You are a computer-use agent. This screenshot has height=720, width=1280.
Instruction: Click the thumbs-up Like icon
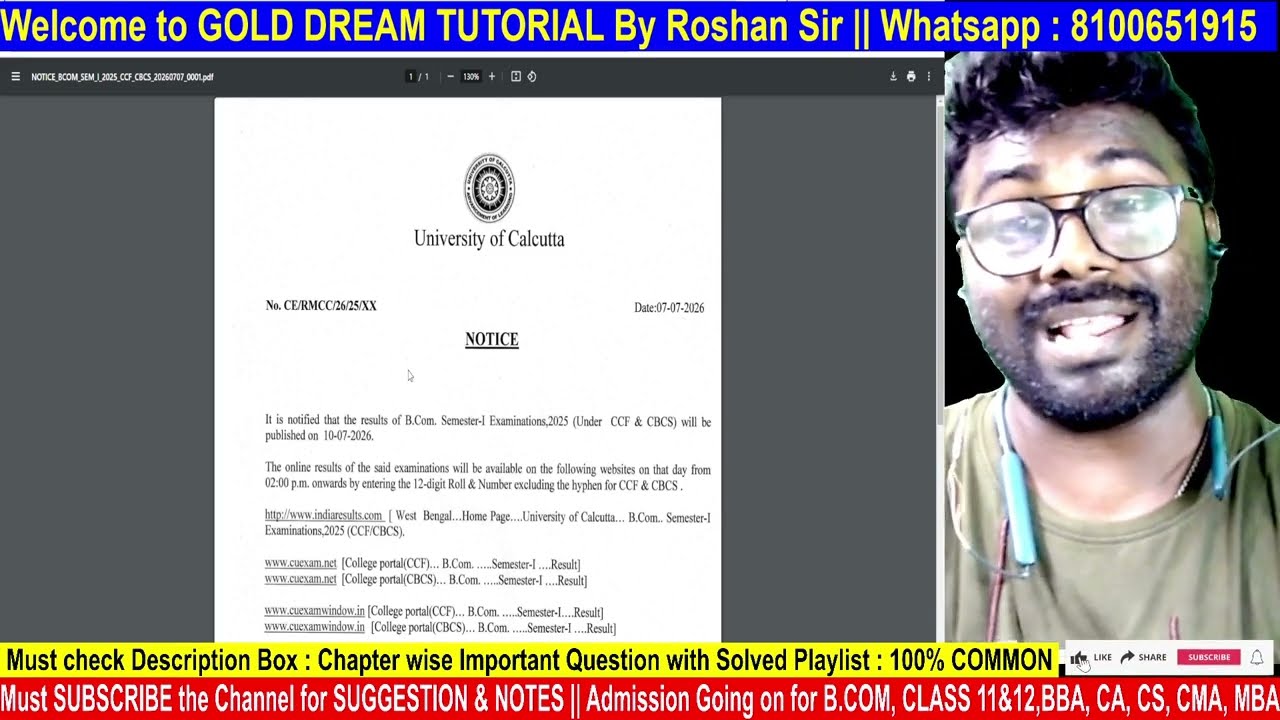(1079, 658)
